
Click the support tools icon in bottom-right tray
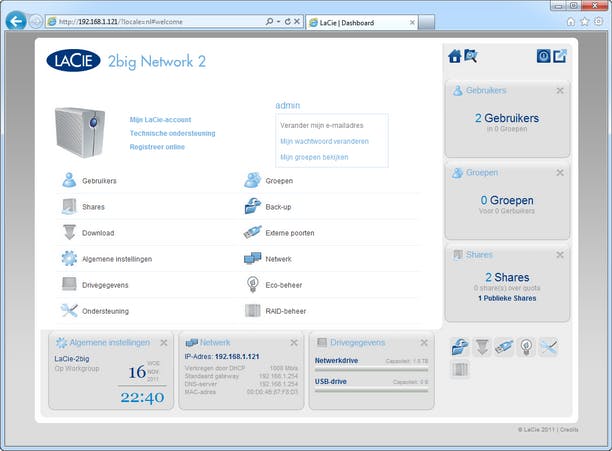pos(548,347)
